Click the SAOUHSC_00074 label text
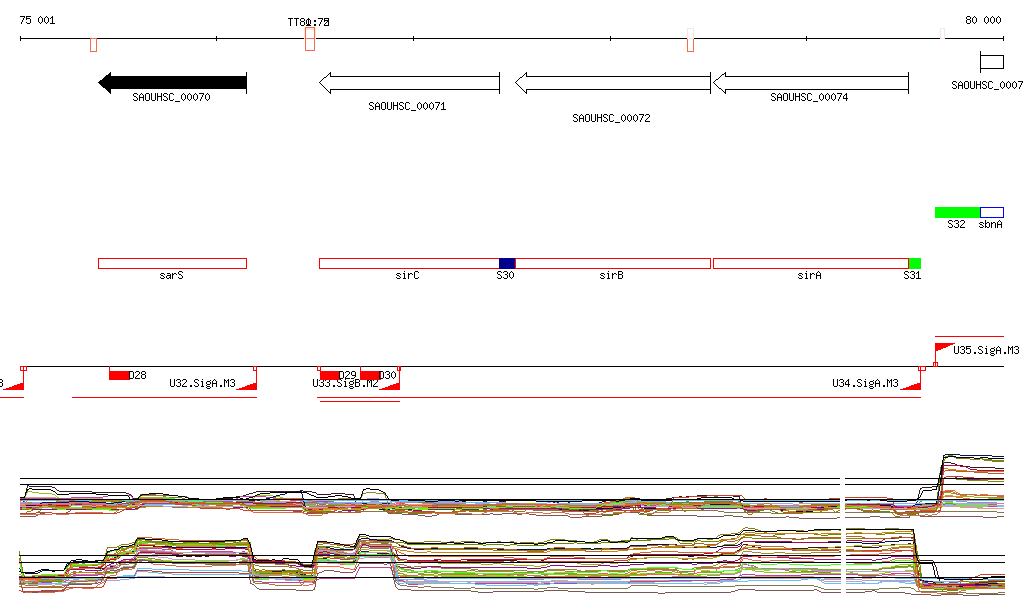This screenshot has width=1024, height=611. 809,97
